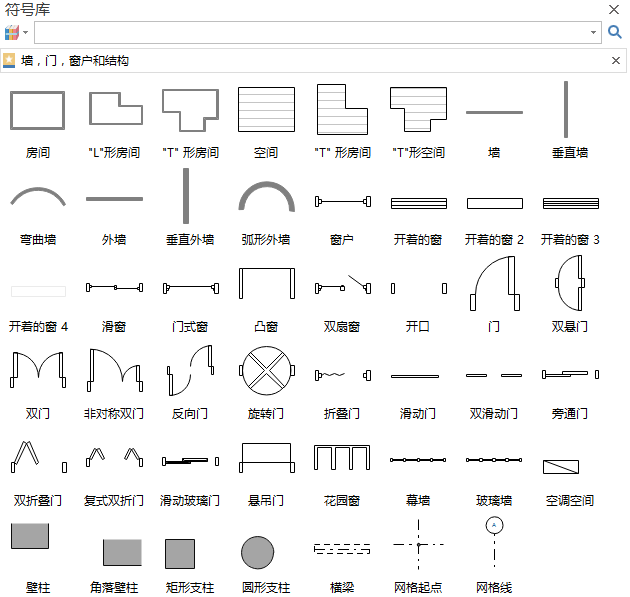The height and width of the screenshot is (597, 630).
Task: Expand the search box dropdown arrow
Action: click(593, 33)
